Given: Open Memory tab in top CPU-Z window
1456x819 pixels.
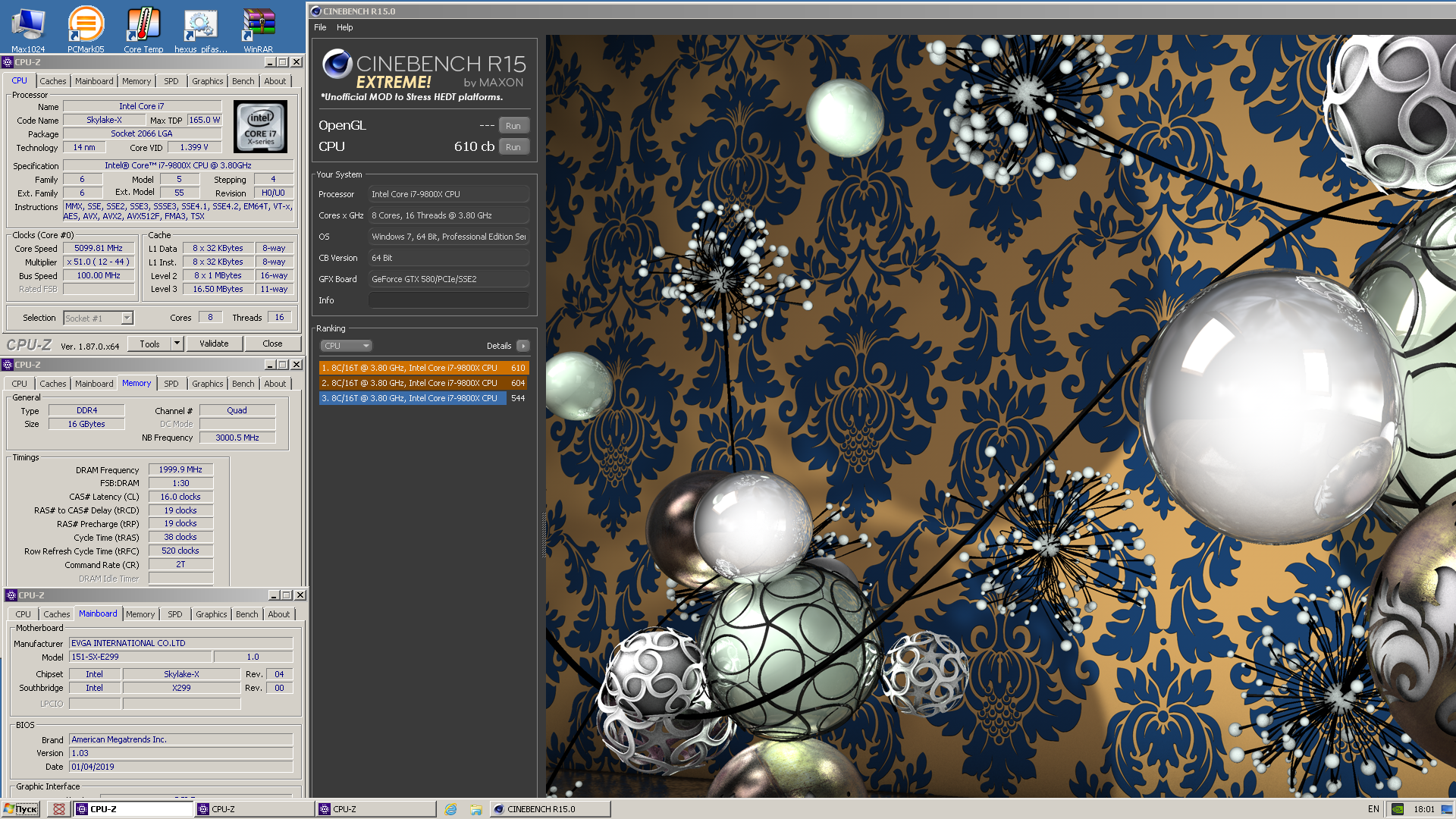Looking at the screenshot, I should pyautogui.click(x=136, y=81).
